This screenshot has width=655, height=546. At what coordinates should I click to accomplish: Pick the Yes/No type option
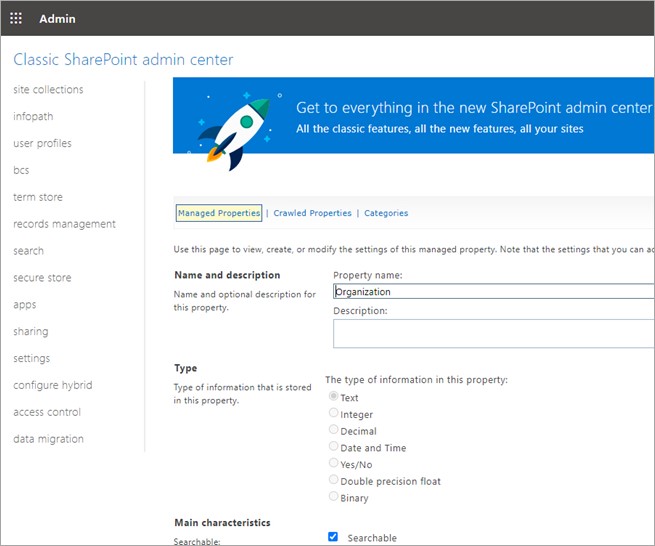tap(334, 464)
